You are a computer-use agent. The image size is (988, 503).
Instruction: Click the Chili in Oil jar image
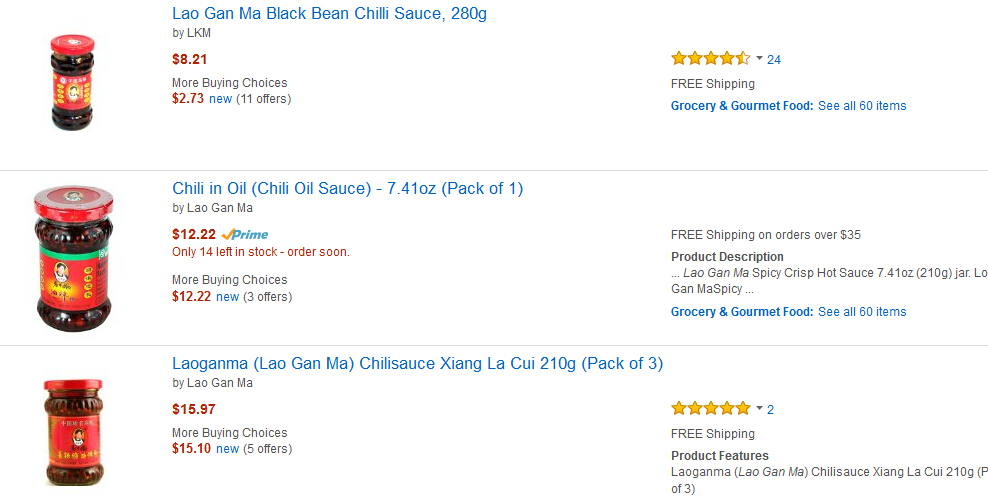(x=74, y=258)
